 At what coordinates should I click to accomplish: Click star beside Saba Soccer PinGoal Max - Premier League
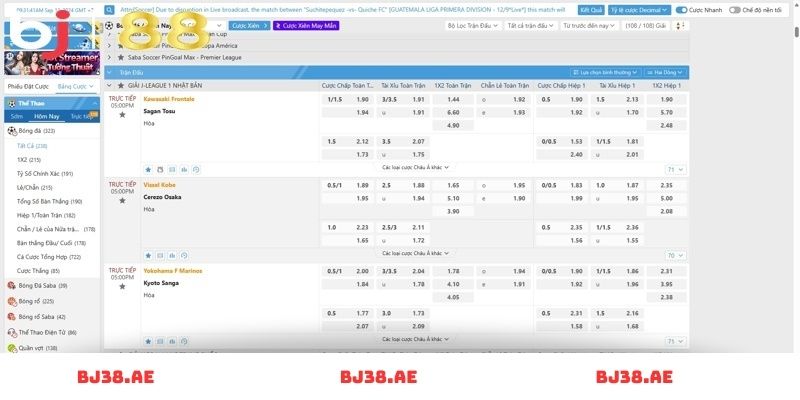[121, 58]
